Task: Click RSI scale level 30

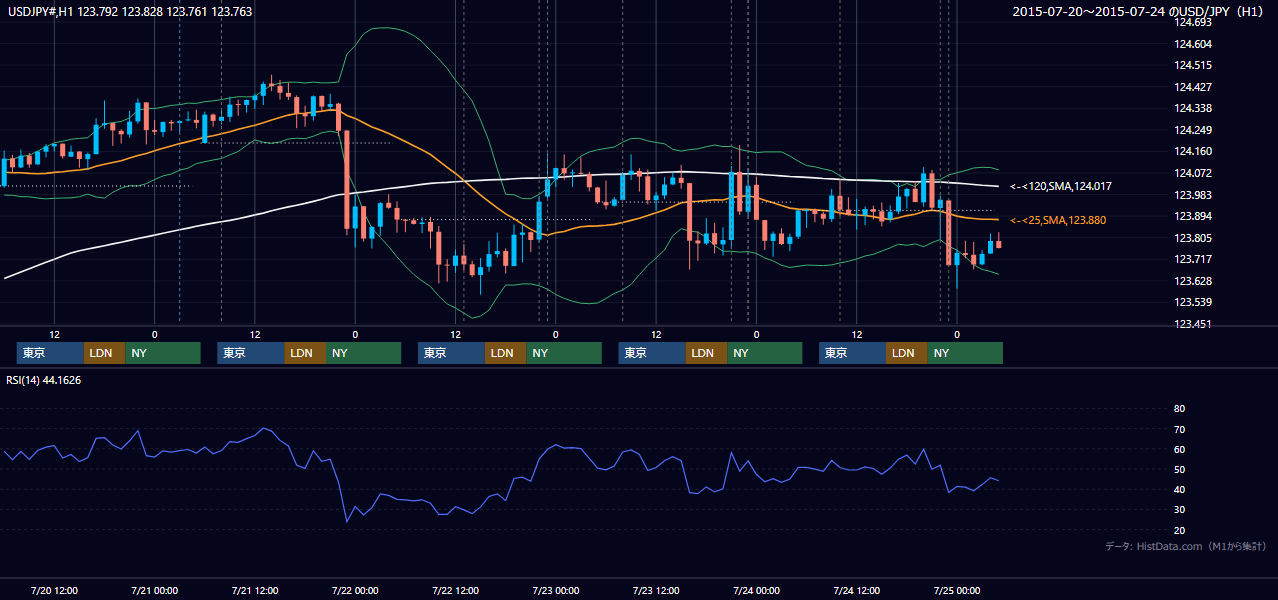Action: 1179,510
